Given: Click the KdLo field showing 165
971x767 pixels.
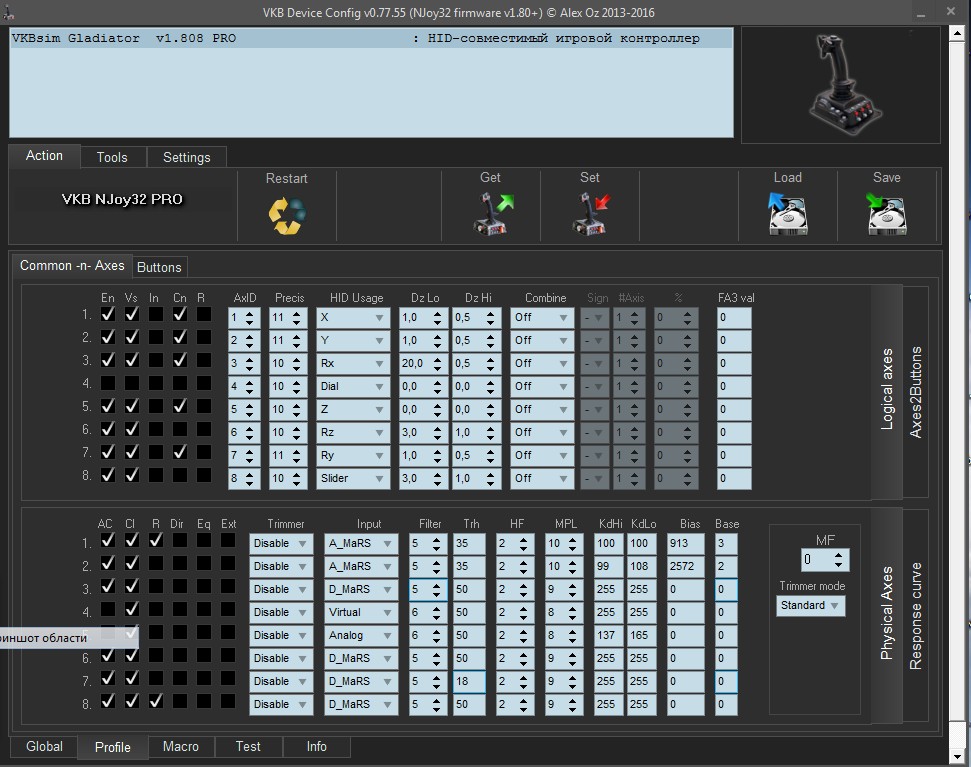Looking at the screenshot, I should [642, 635].
